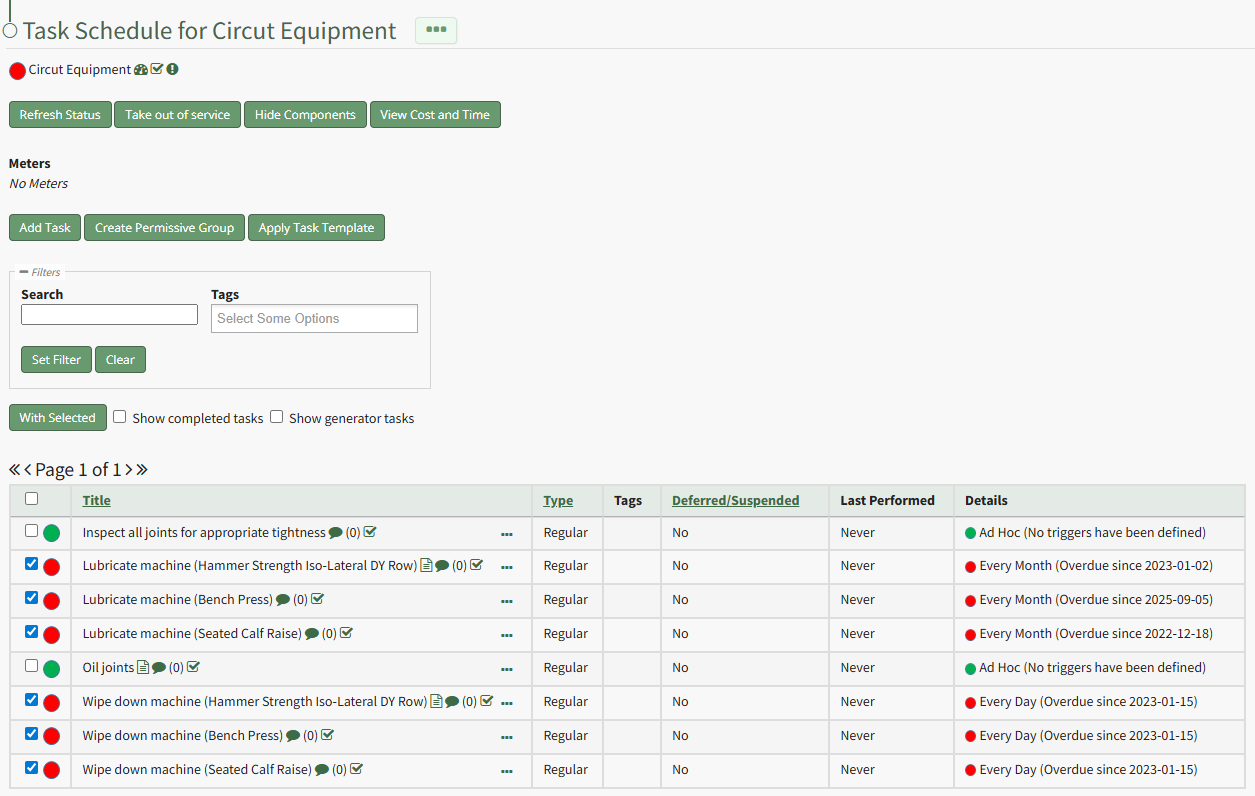Open comments for Wipe down machine (Seated Calf Raise)
The width and height of the screenshot is (1255, 796).
[x=322, y=770]
